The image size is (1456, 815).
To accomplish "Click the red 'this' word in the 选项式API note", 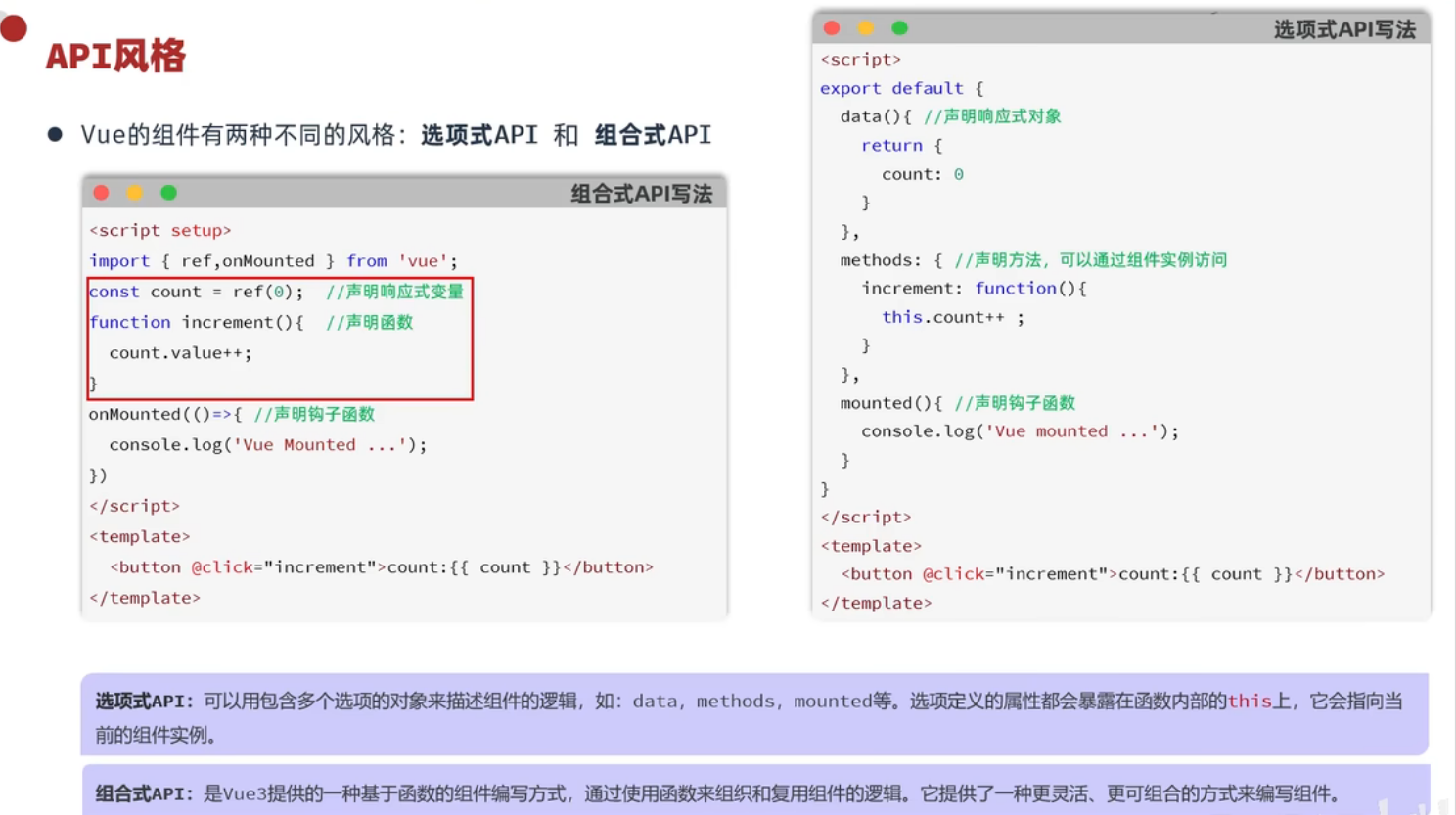I will (1250, 701).
